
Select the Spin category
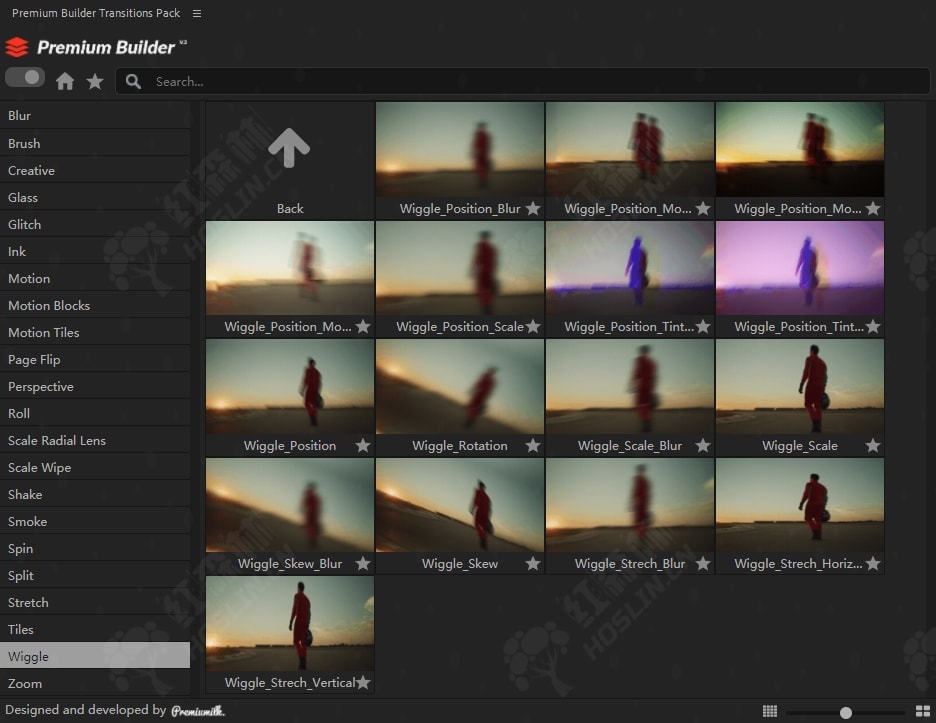[x=95, y=549]
